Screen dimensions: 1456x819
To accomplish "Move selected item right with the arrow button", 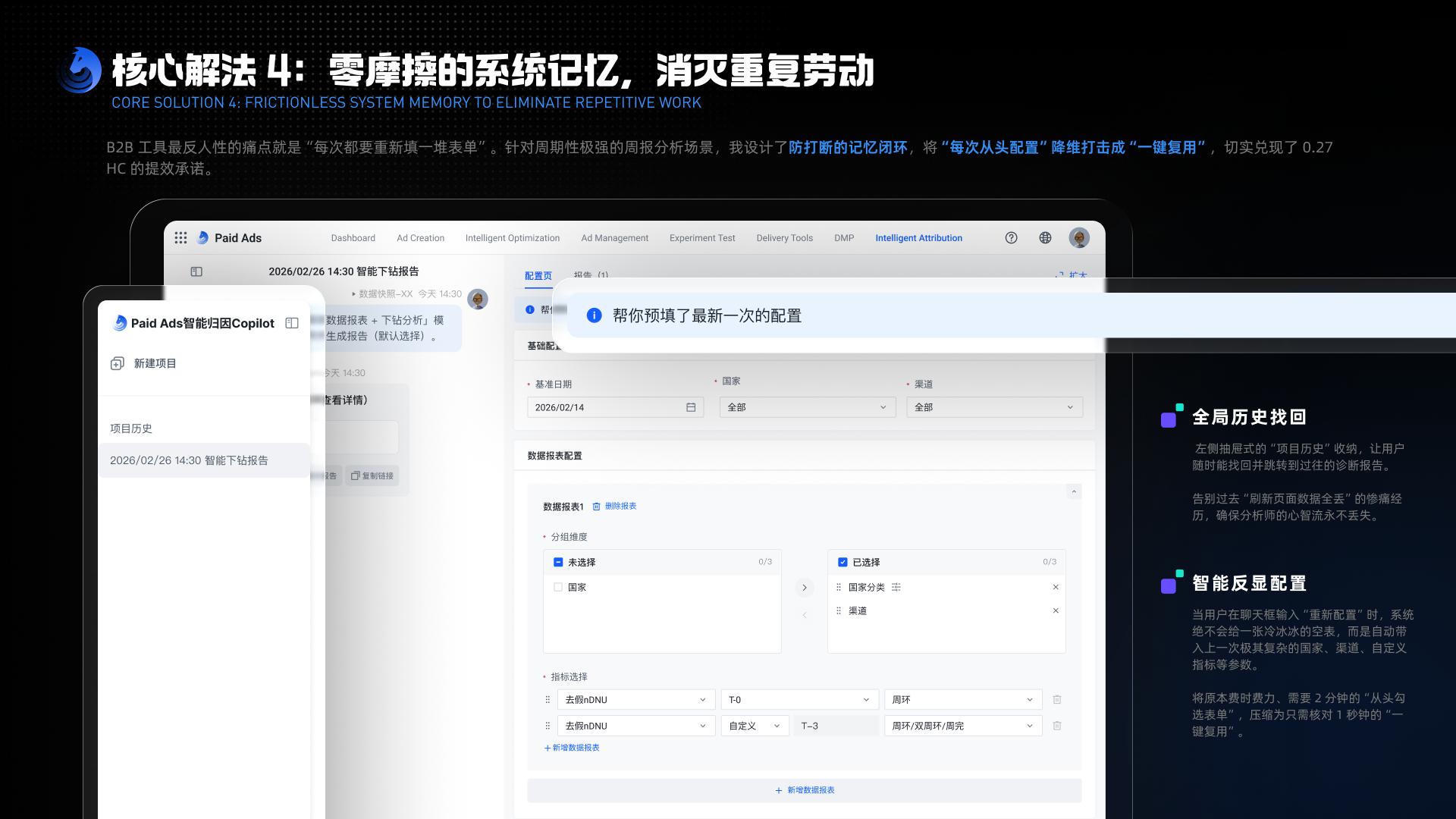I will pos(805,588).
